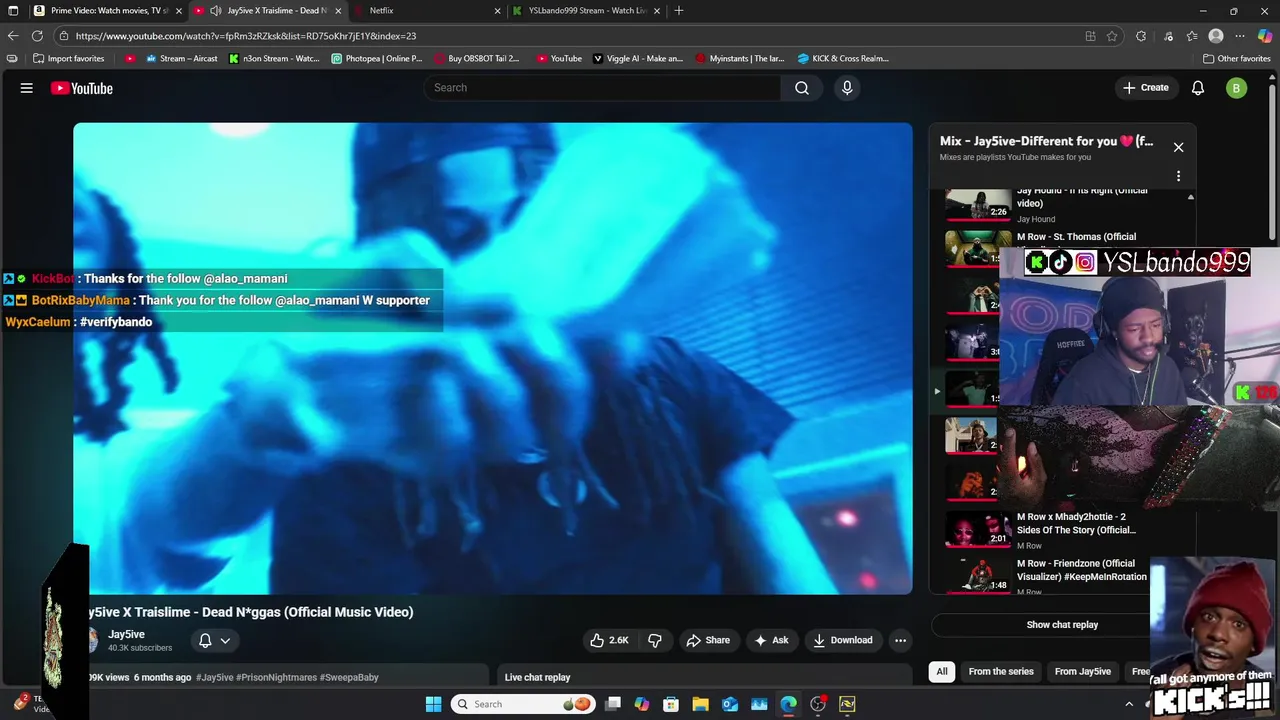Open Stream – Aircast bookmark
Screen dimensions: 1280x720
pos(181,58)
